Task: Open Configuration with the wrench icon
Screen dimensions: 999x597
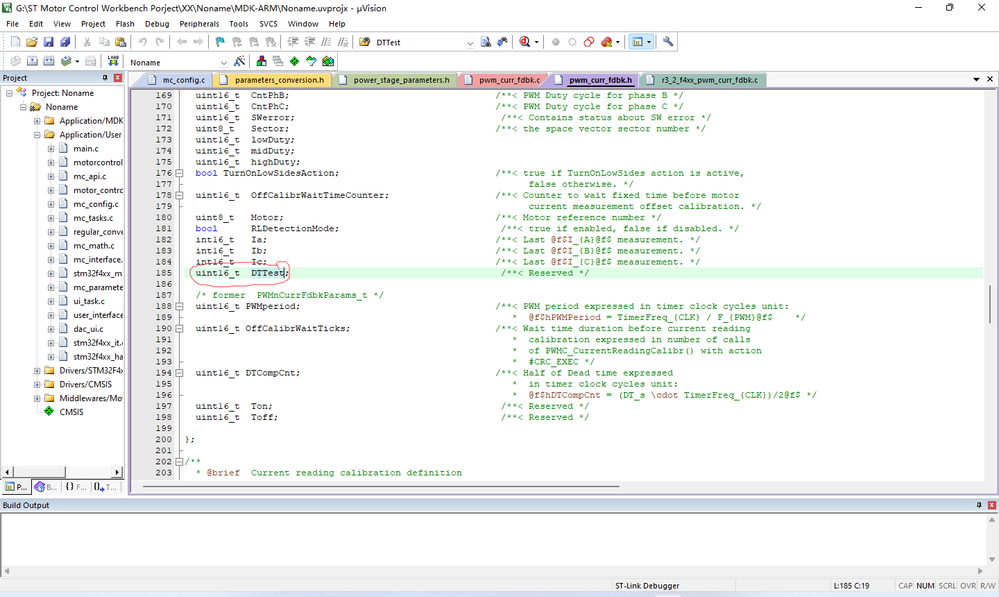Action: pos(668,42)
